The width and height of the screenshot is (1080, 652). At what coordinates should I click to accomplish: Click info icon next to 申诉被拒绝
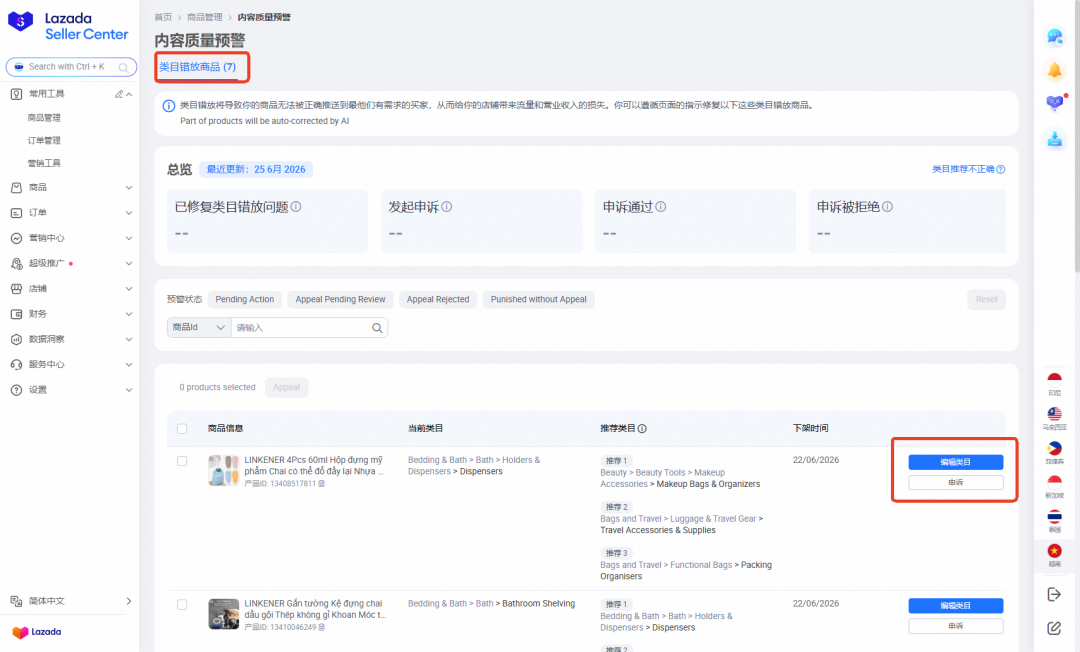coord(888,207)
